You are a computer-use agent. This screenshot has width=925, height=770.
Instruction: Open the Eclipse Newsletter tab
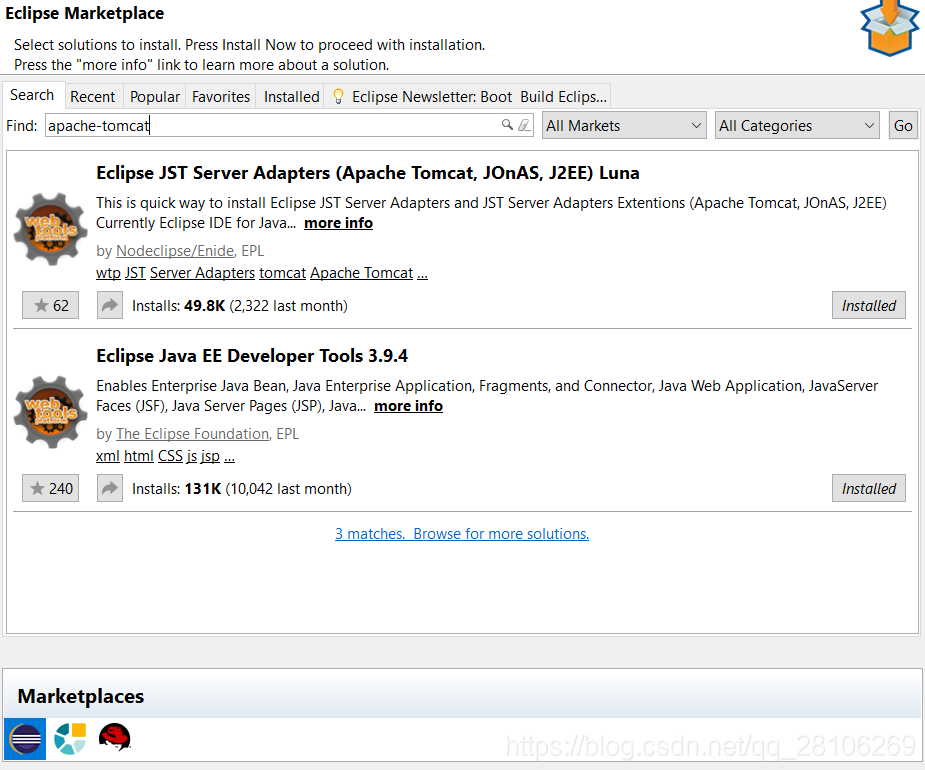click(x=468, y=97)
